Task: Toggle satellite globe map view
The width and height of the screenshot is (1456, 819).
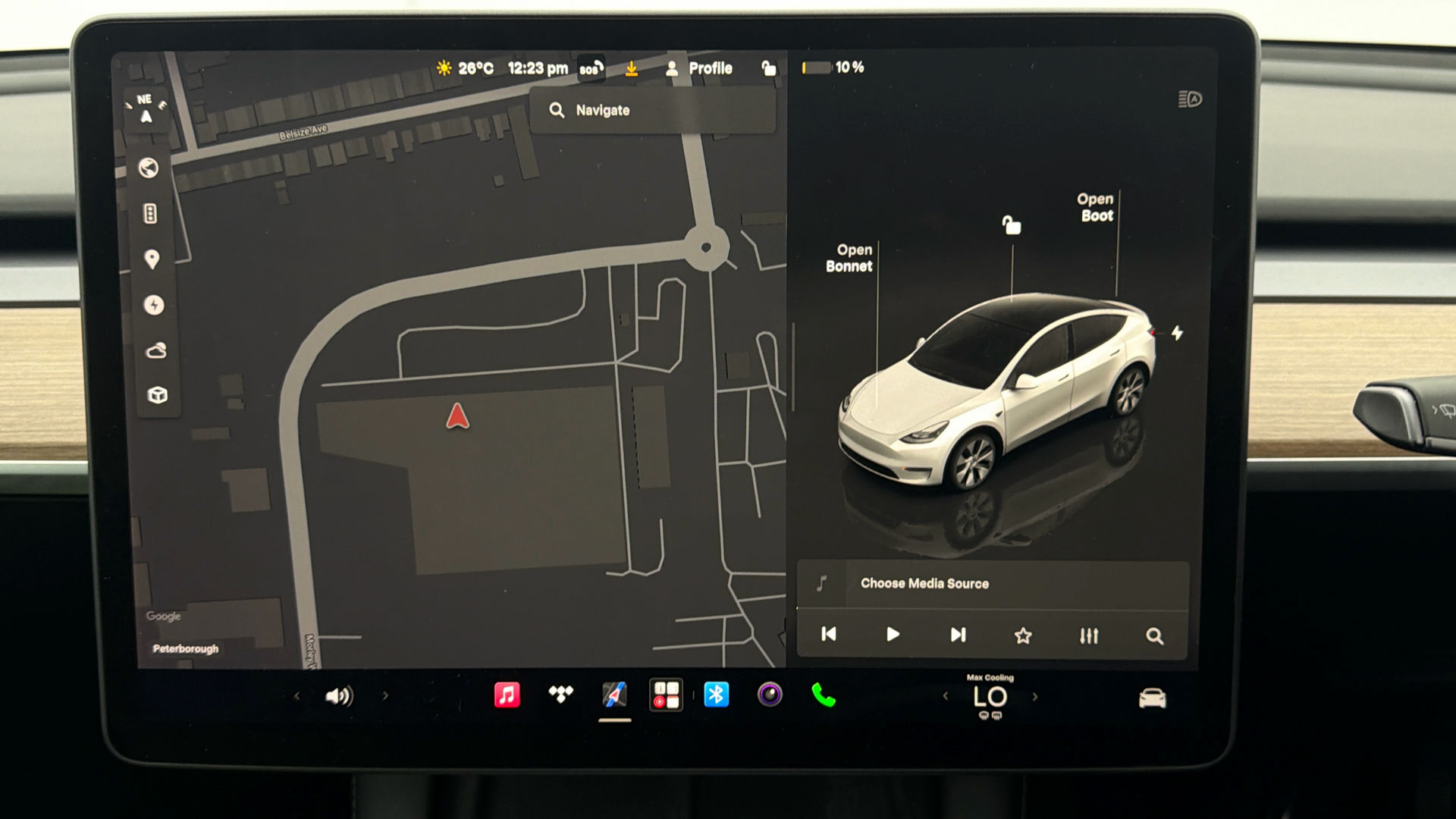Action: pyautogui.click(x=149, y=168)
